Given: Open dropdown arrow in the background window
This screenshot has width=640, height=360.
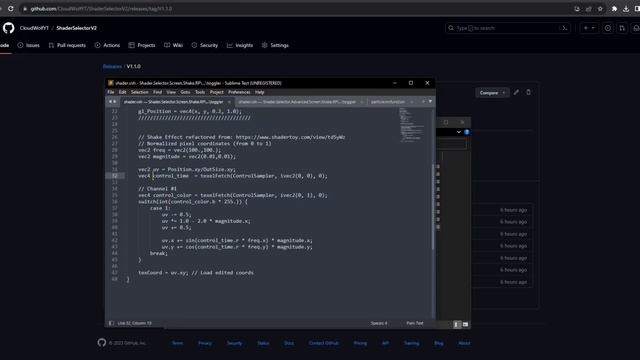Looking at the screenshot, I should click(x=459, y=132).
